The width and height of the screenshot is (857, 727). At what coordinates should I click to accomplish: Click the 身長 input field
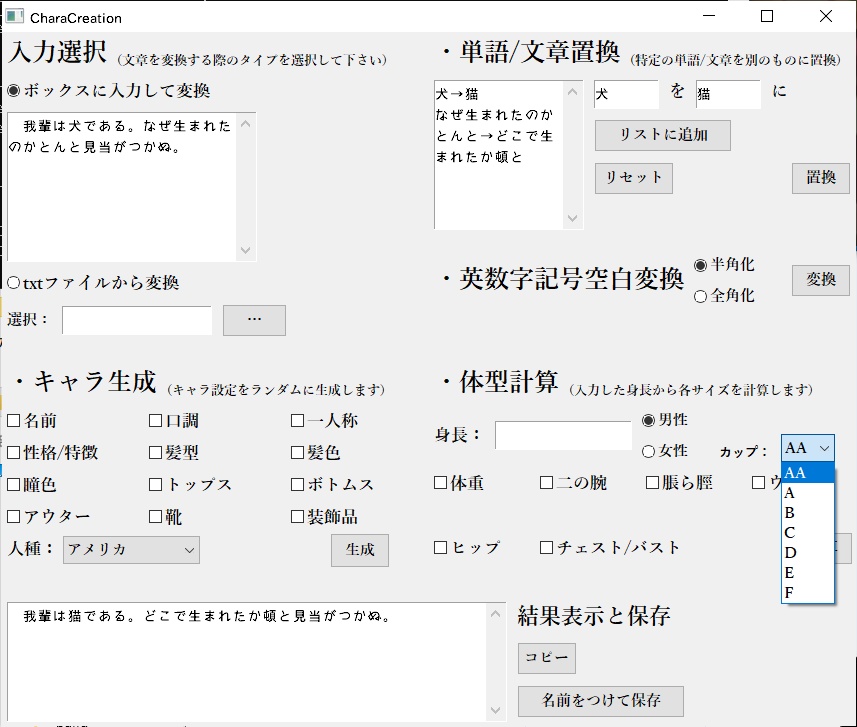[x=563, y=435]
